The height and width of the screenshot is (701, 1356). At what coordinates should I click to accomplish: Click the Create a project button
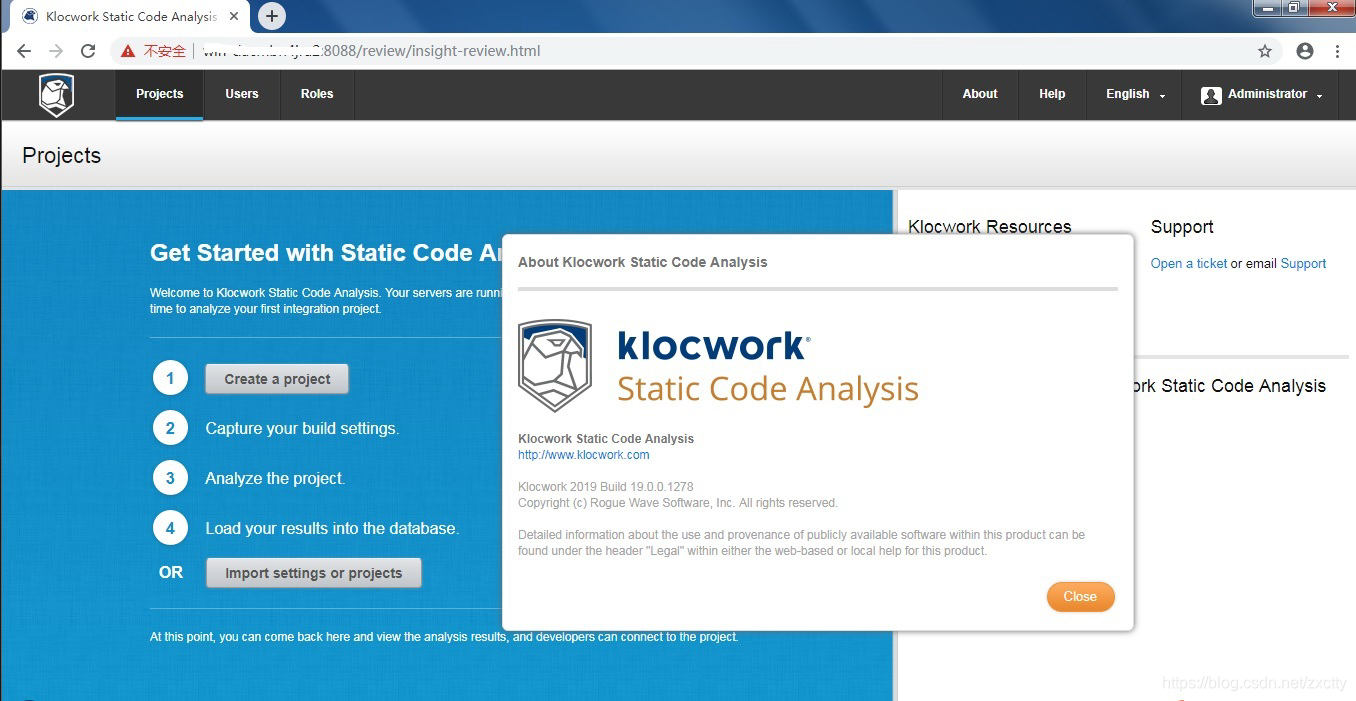tap(277, 379)
